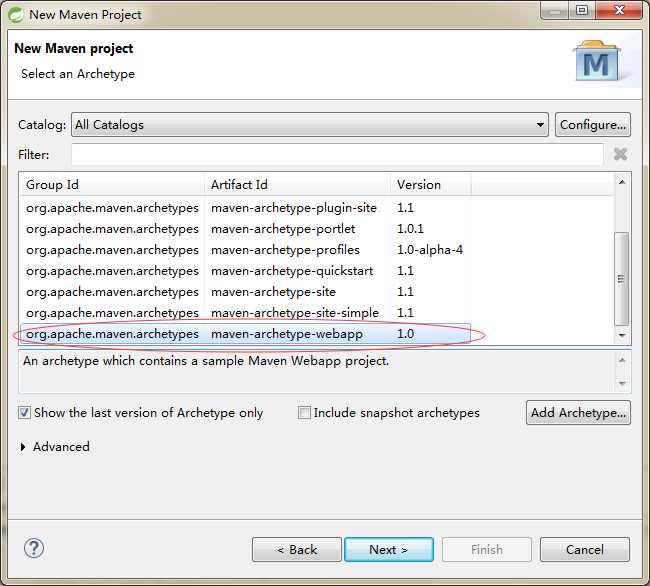This screenshot has width=650, height=586.
Task: Click description box scroll up arrow
Action: (x=622, y=361)
